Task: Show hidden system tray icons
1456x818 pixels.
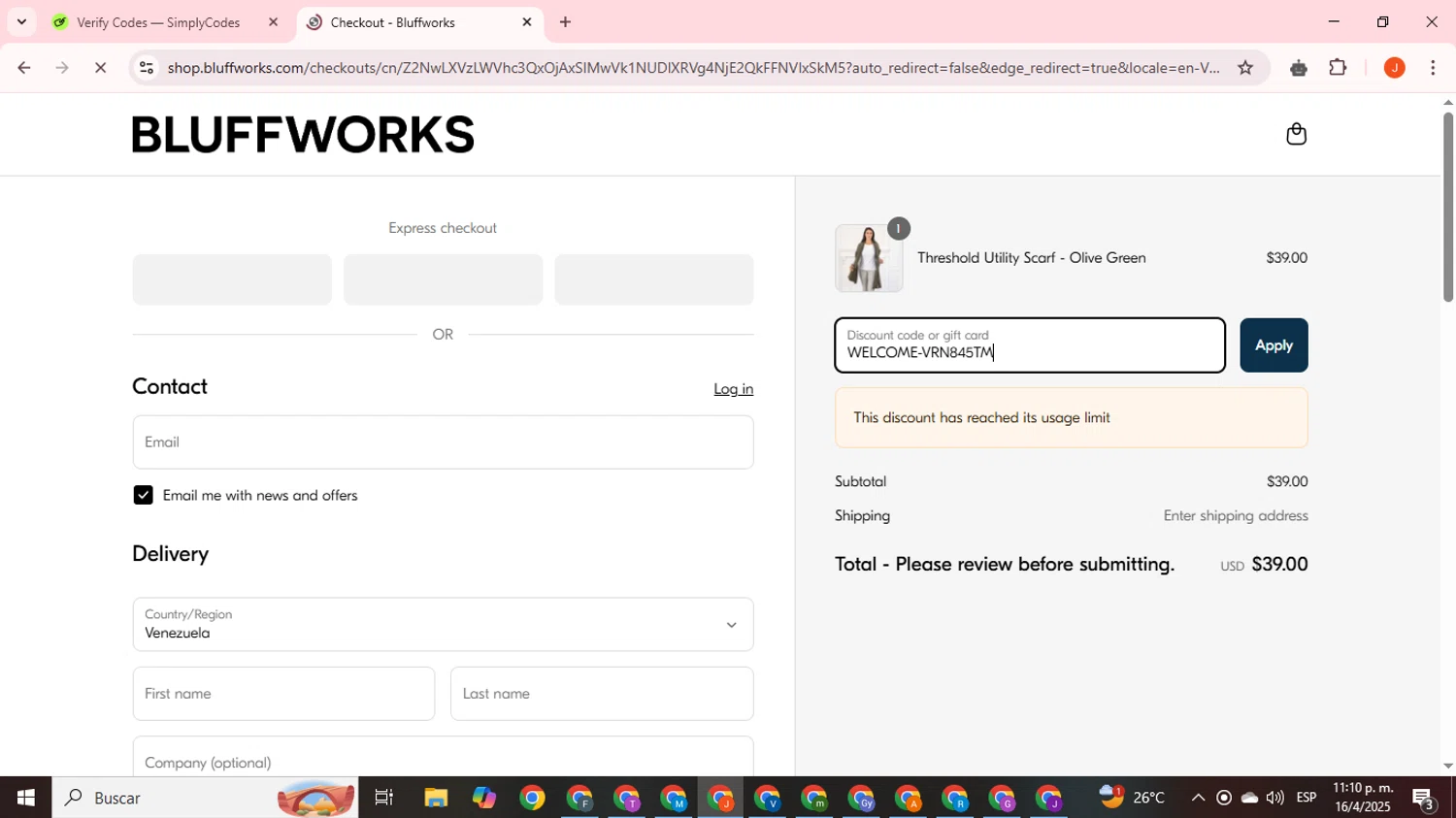Action: pyautogui.click(x=1198, y=798)
